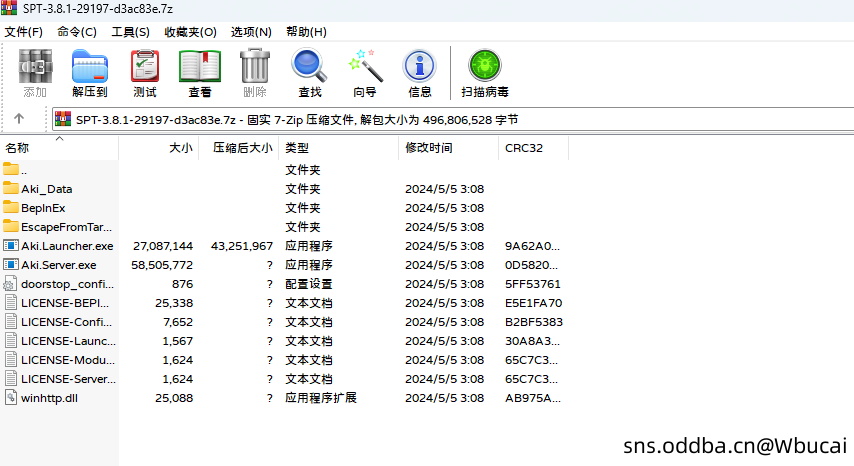Click the LICENSE-Launc... document icon
Screen dimensions: 854x466
pos(11,341)
